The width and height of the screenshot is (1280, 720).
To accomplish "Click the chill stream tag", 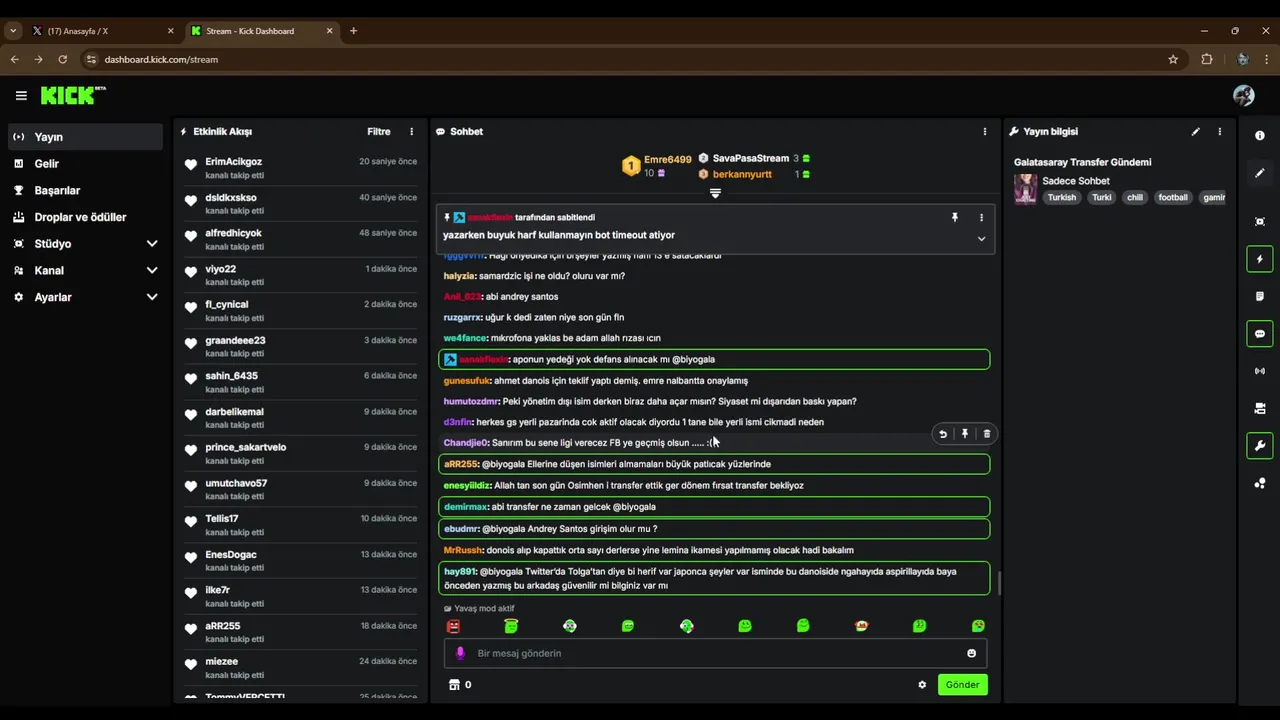I will [x=1134, y=197].
